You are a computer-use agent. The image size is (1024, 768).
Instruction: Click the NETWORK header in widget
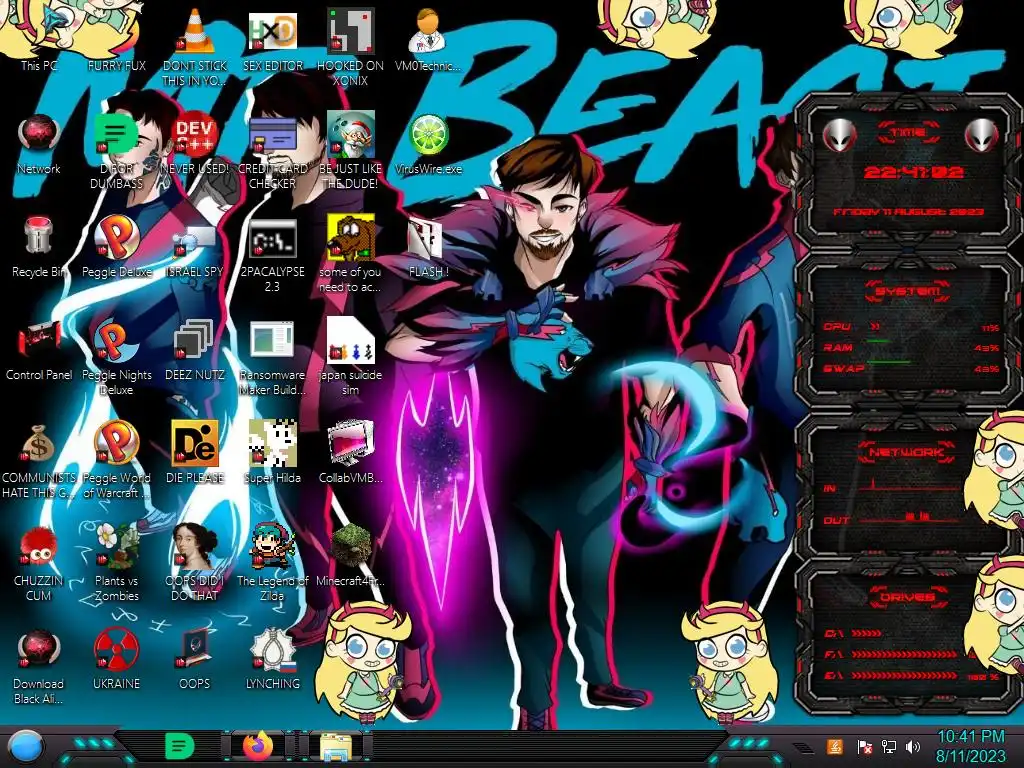pos(906,452)
